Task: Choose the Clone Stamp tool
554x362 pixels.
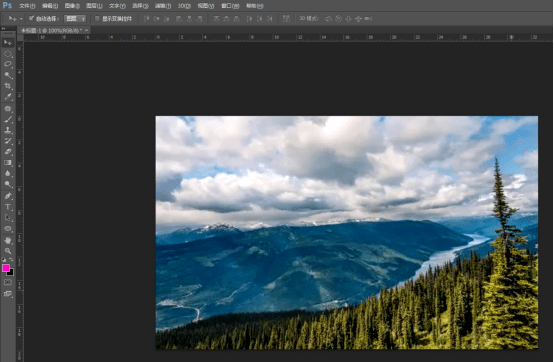Action: (8, 130)
